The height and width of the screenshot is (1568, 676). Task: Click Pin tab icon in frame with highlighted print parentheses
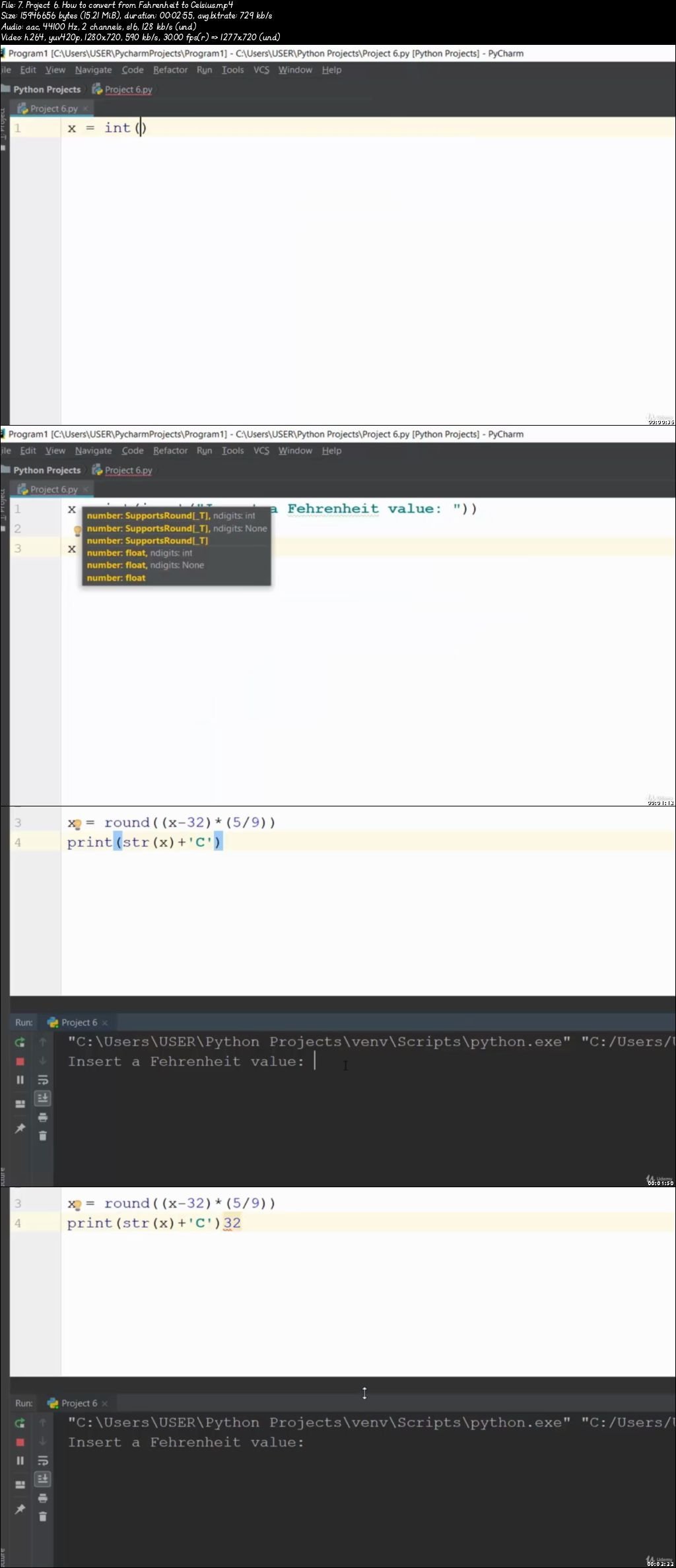coord(20,1128)
